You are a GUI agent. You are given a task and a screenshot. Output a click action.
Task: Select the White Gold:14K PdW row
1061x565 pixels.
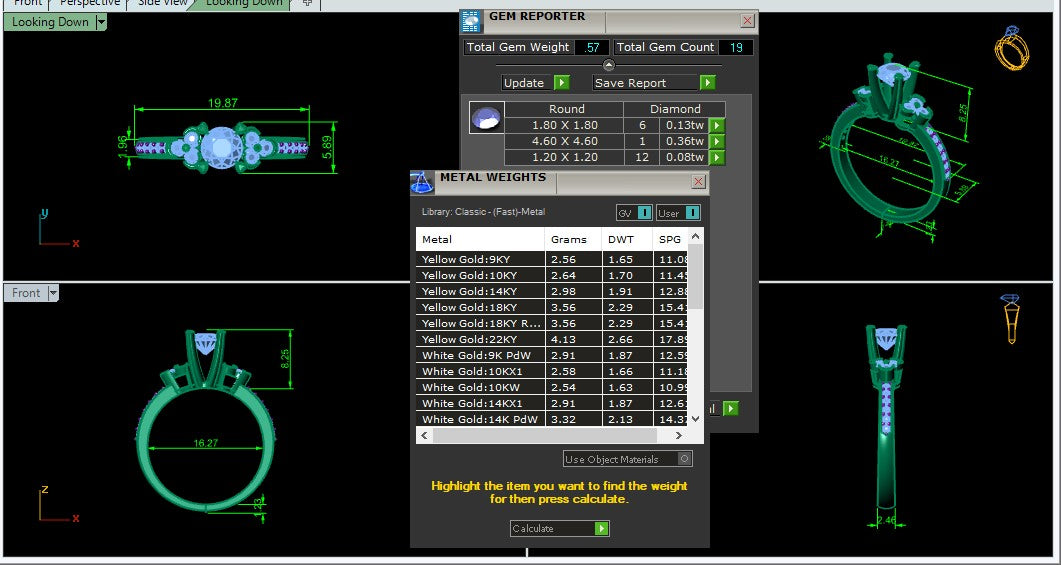tap(552, 419)
